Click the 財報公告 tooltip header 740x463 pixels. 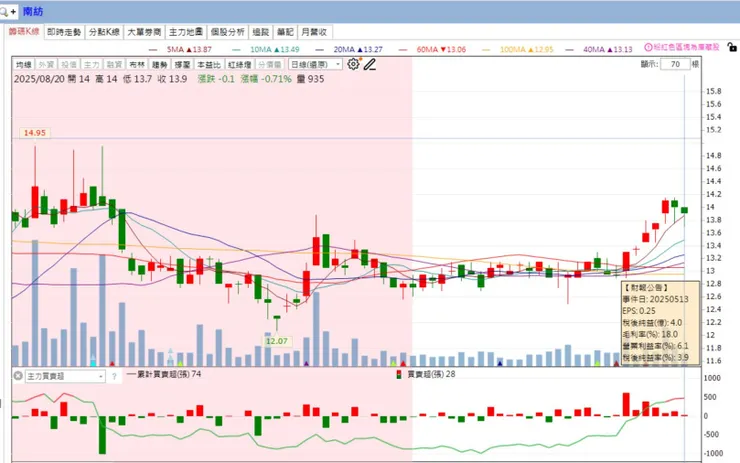pyautogui.click(x=647, y=287)
